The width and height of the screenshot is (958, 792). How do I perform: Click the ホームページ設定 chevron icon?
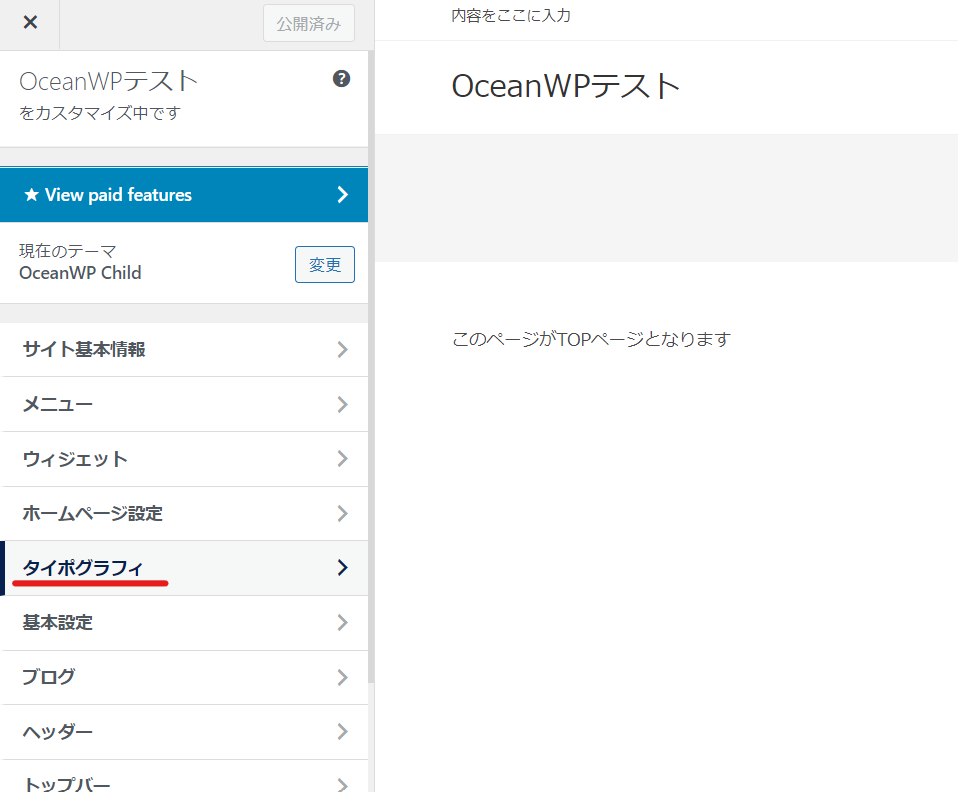tap(343, 514)
